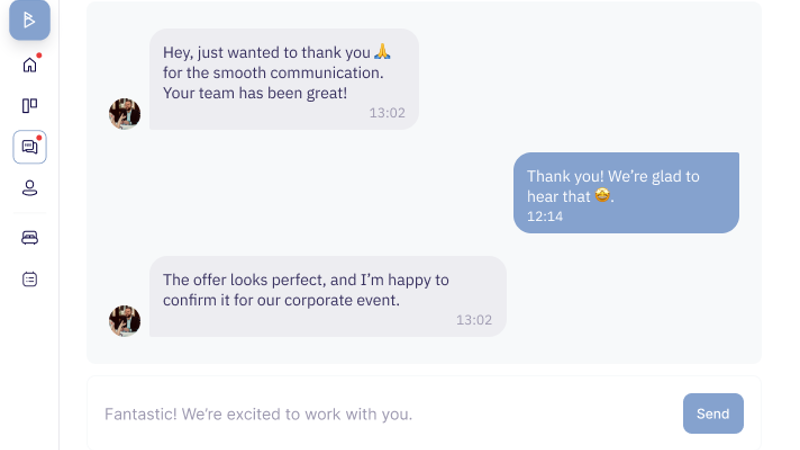Viewport: 800px width, 450px height.
Task: Click the smiling emoji in the reply
Action: coord(602,196)
